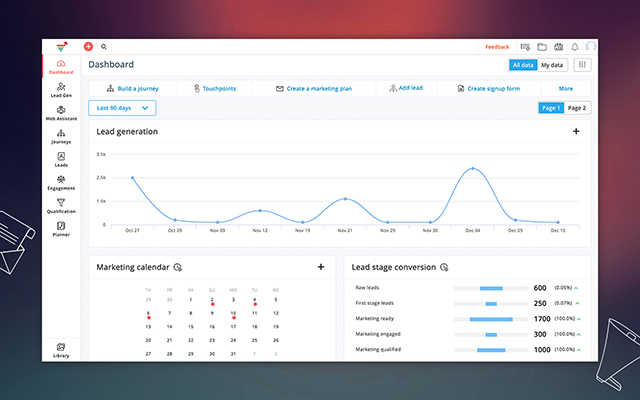Switch to My data view

click(x=552, y=65)
